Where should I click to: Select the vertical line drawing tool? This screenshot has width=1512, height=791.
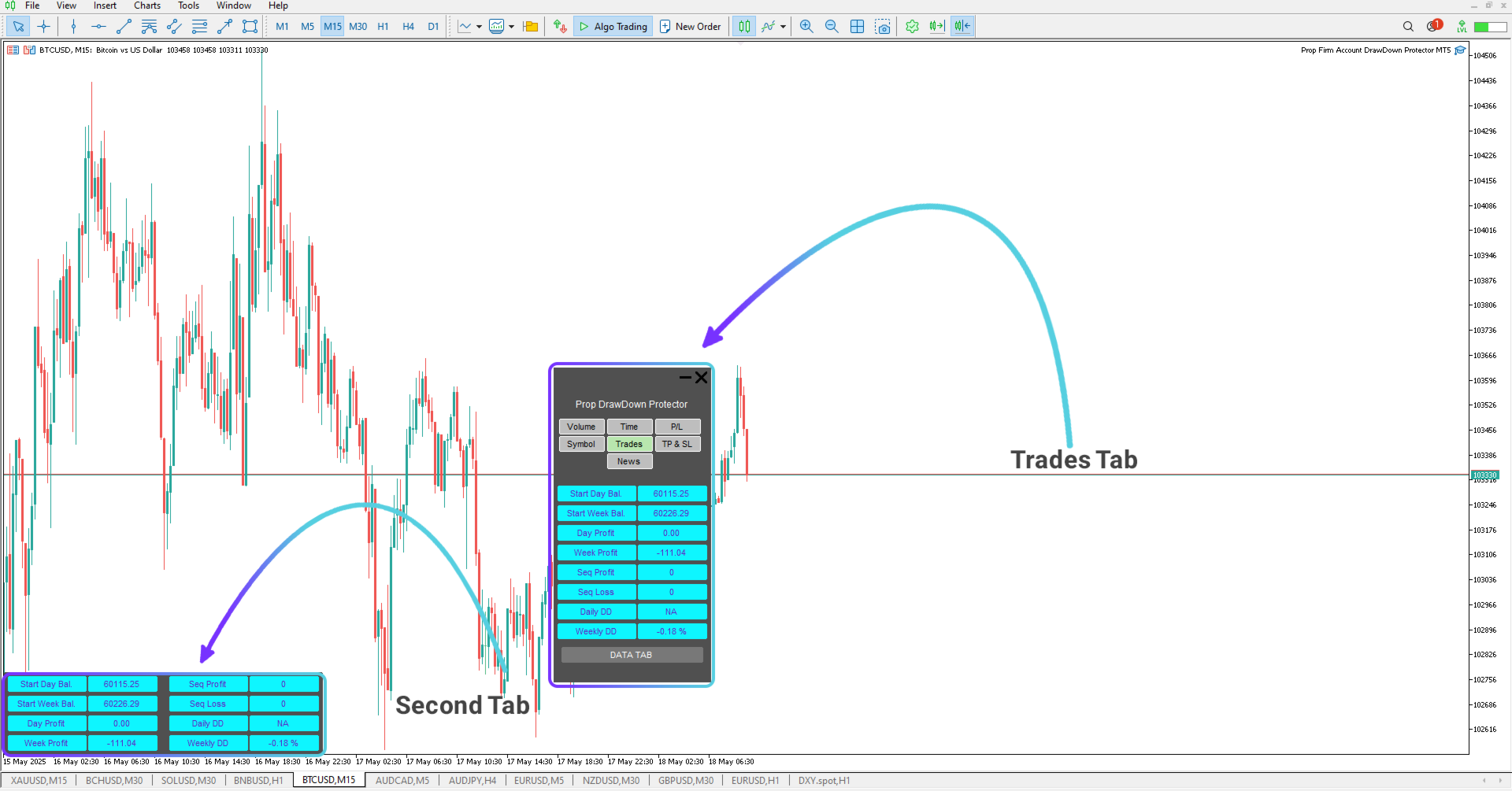(x=73, y=26)
